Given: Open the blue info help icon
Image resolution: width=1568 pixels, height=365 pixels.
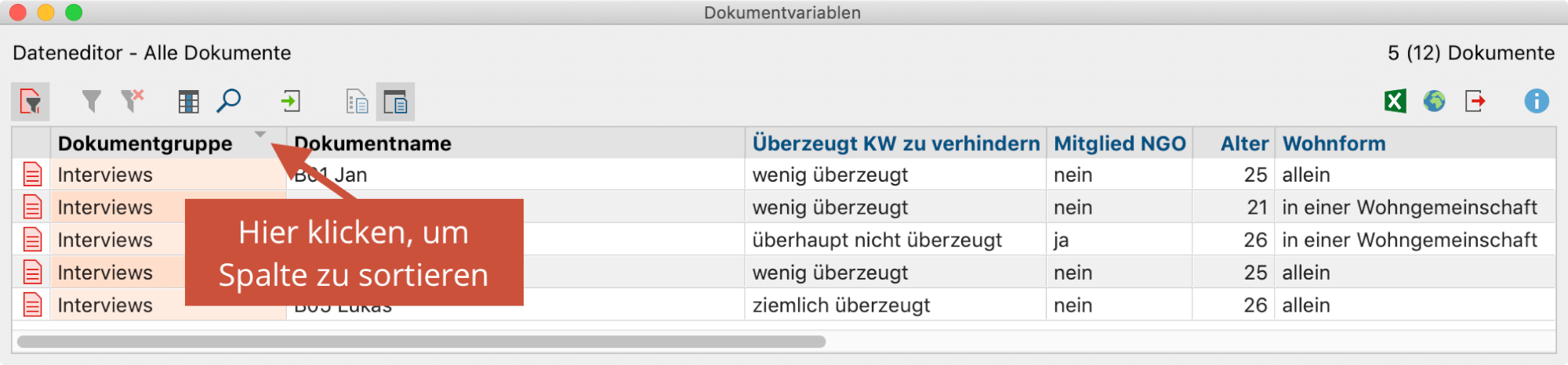Looking at the screenshot, I should [1537, 101].
